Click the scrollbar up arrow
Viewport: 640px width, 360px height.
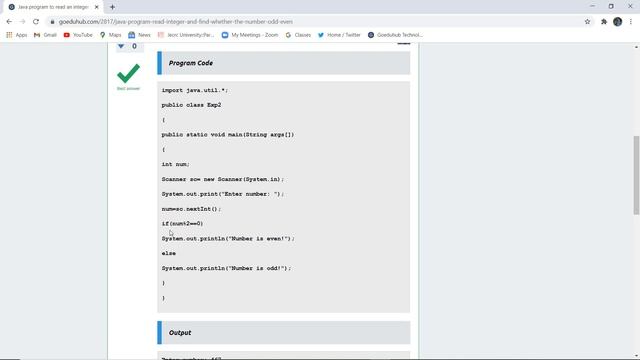(636, 47)
